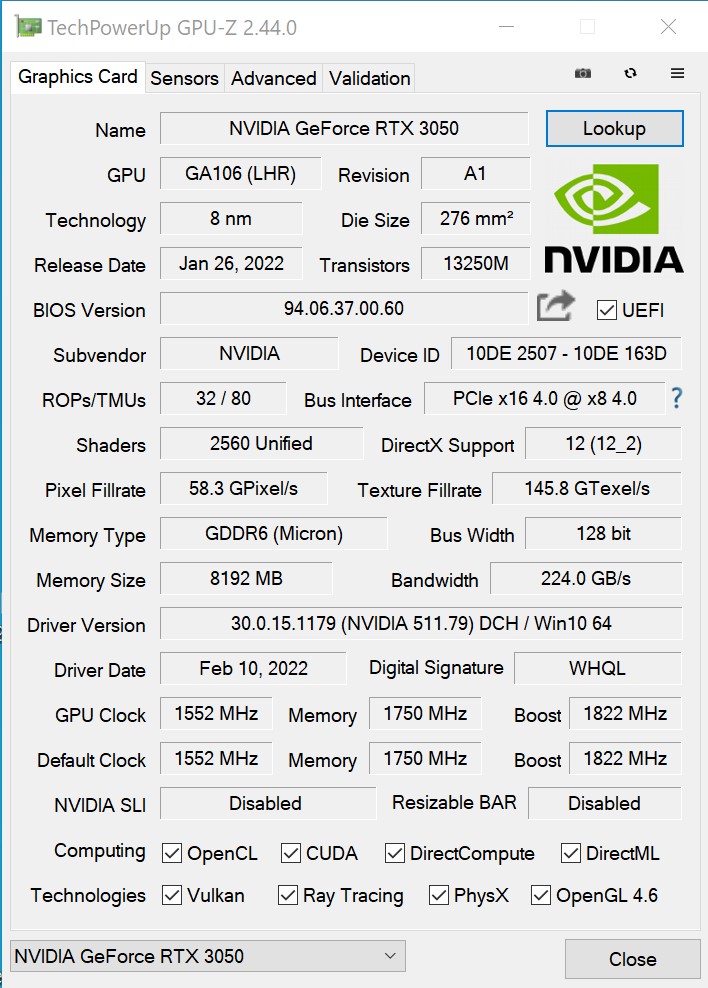This screenshot has width=708, height=988.
Task: Click the NVIDIA logo
Action: click(613, 219)
